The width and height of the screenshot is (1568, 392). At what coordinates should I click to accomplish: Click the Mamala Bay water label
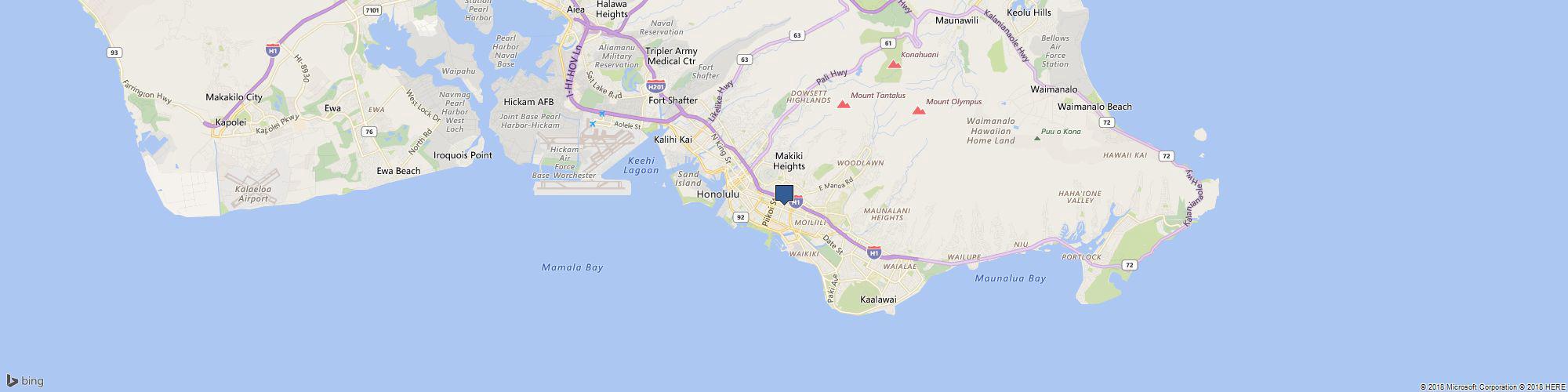pyautogui.click(x=572, y=267)
